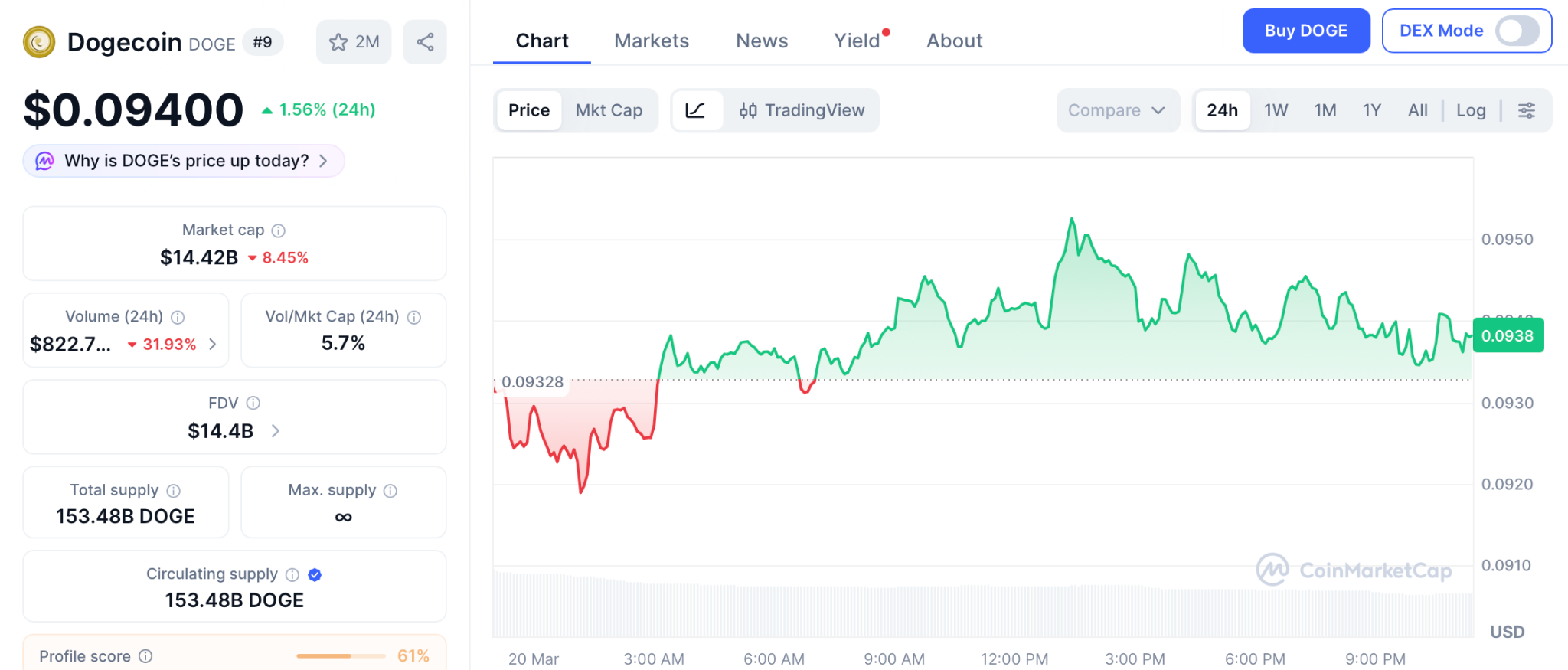Expand Volume (24h) details chevron
This screenshot has width=1568, height=670.
point(213,345)
